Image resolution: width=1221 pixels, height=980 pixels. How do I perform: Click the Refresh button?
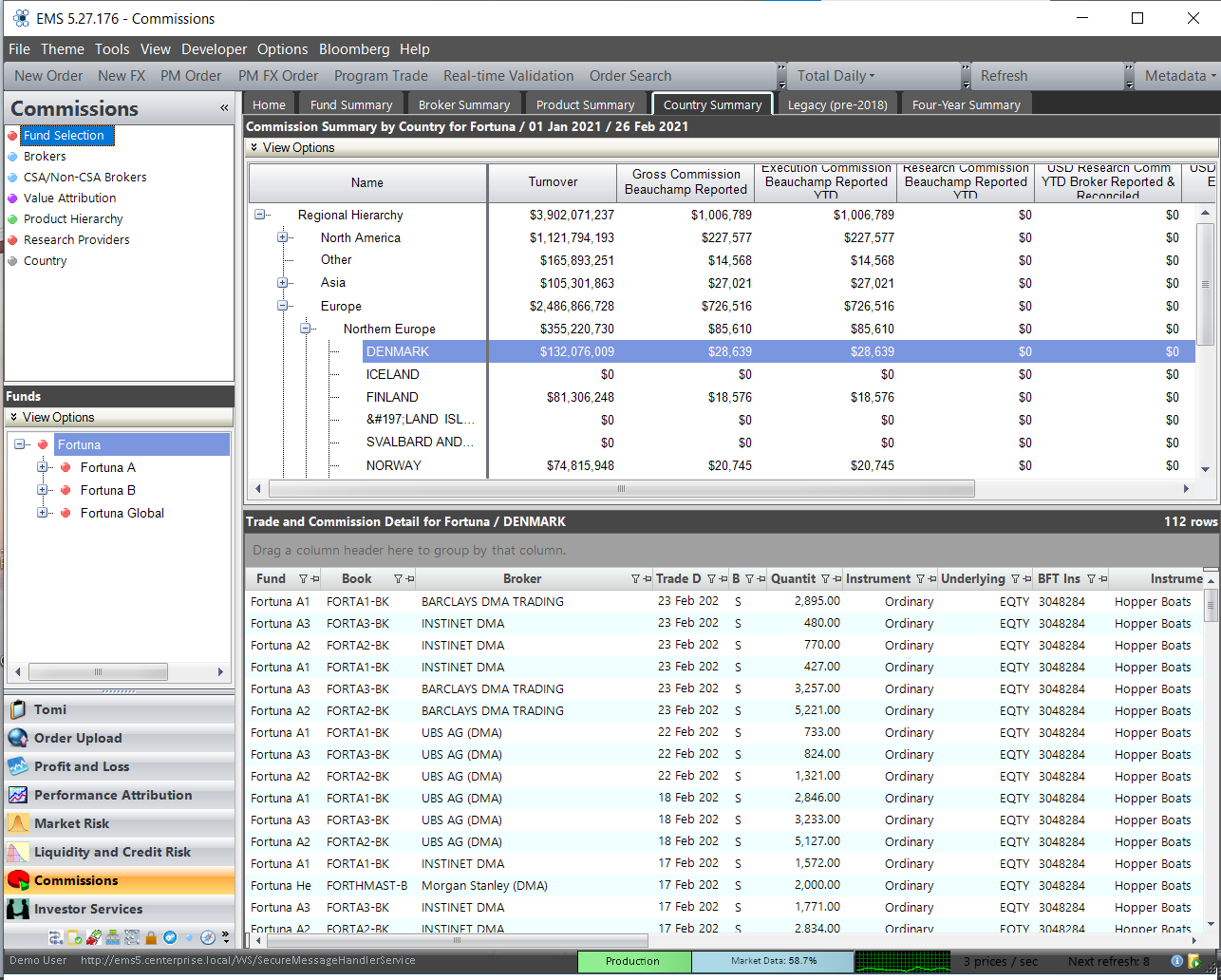click(1004, 76)
